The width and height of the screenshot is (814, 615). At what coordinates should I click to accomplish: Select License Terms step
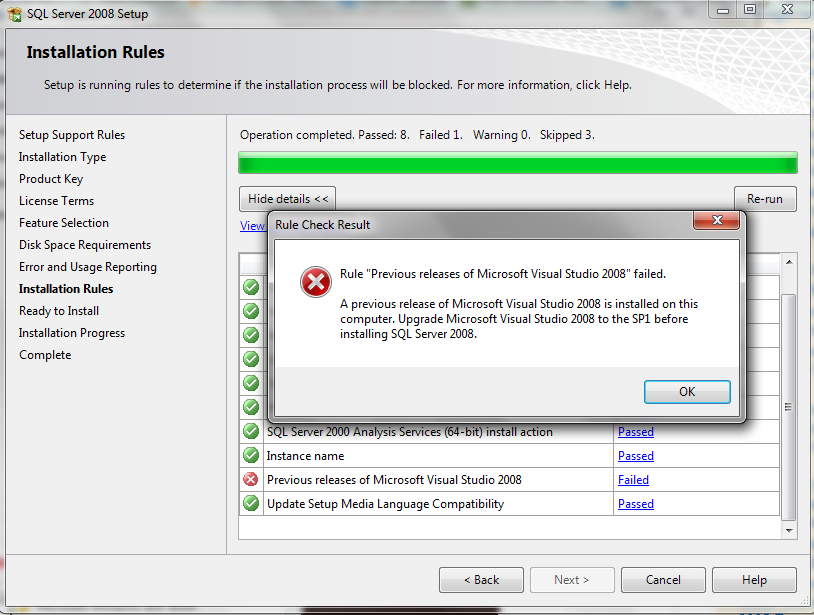tap(56, 201)
